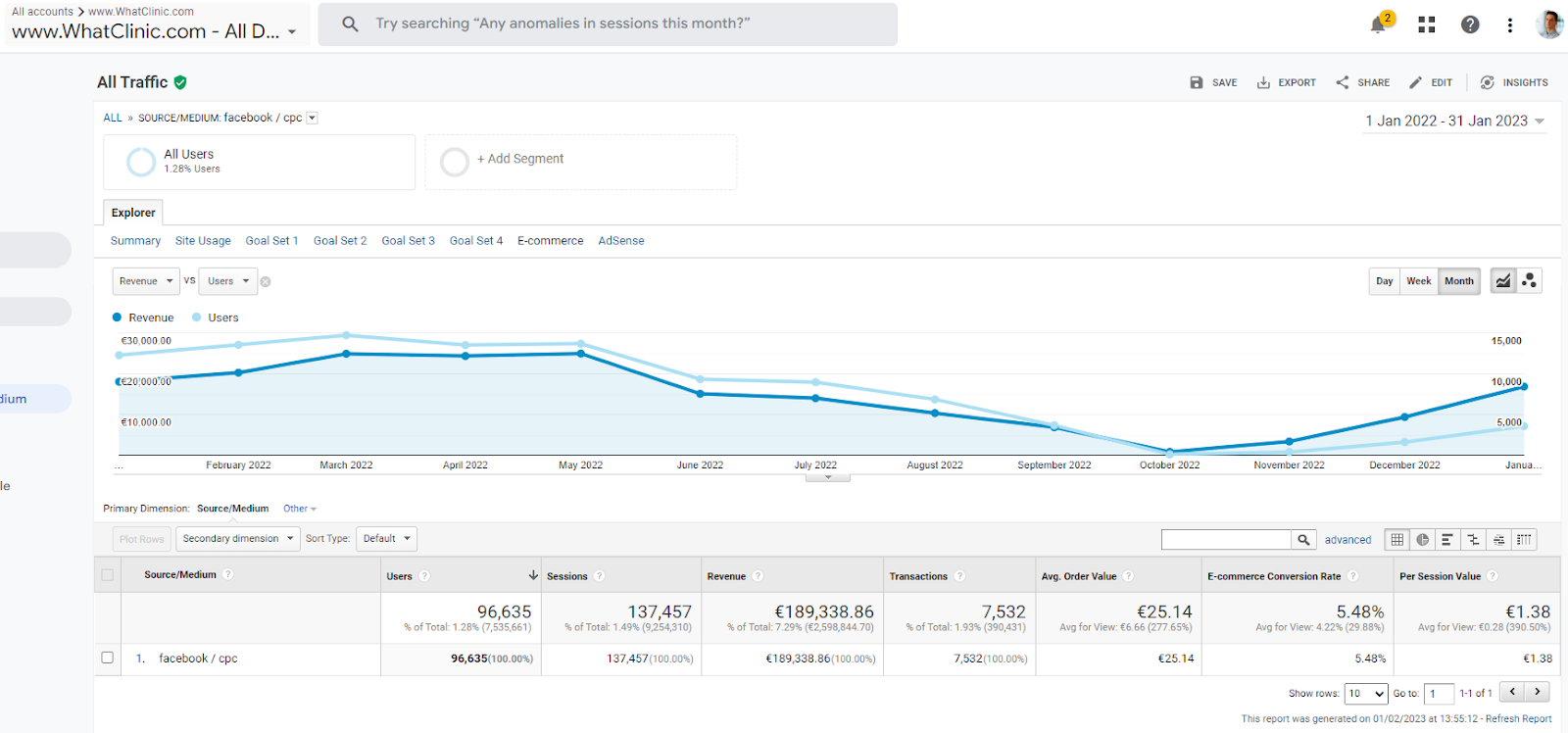
Task: Click help icon beside Sessions column
Action: [600, 576]
